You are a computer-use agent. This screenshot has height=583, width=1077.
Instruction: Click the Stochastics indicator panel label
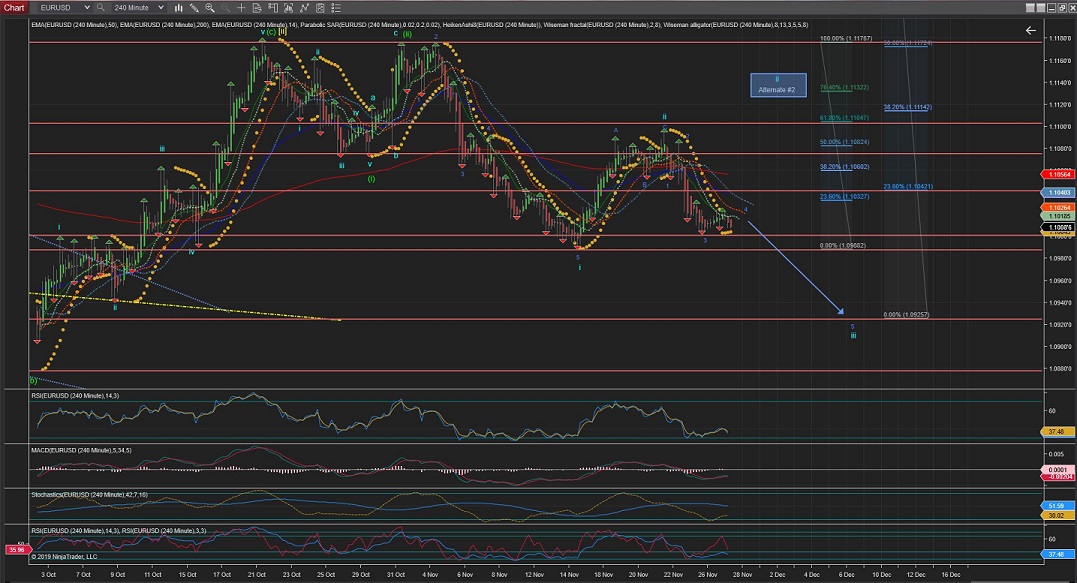coord(88,493)
